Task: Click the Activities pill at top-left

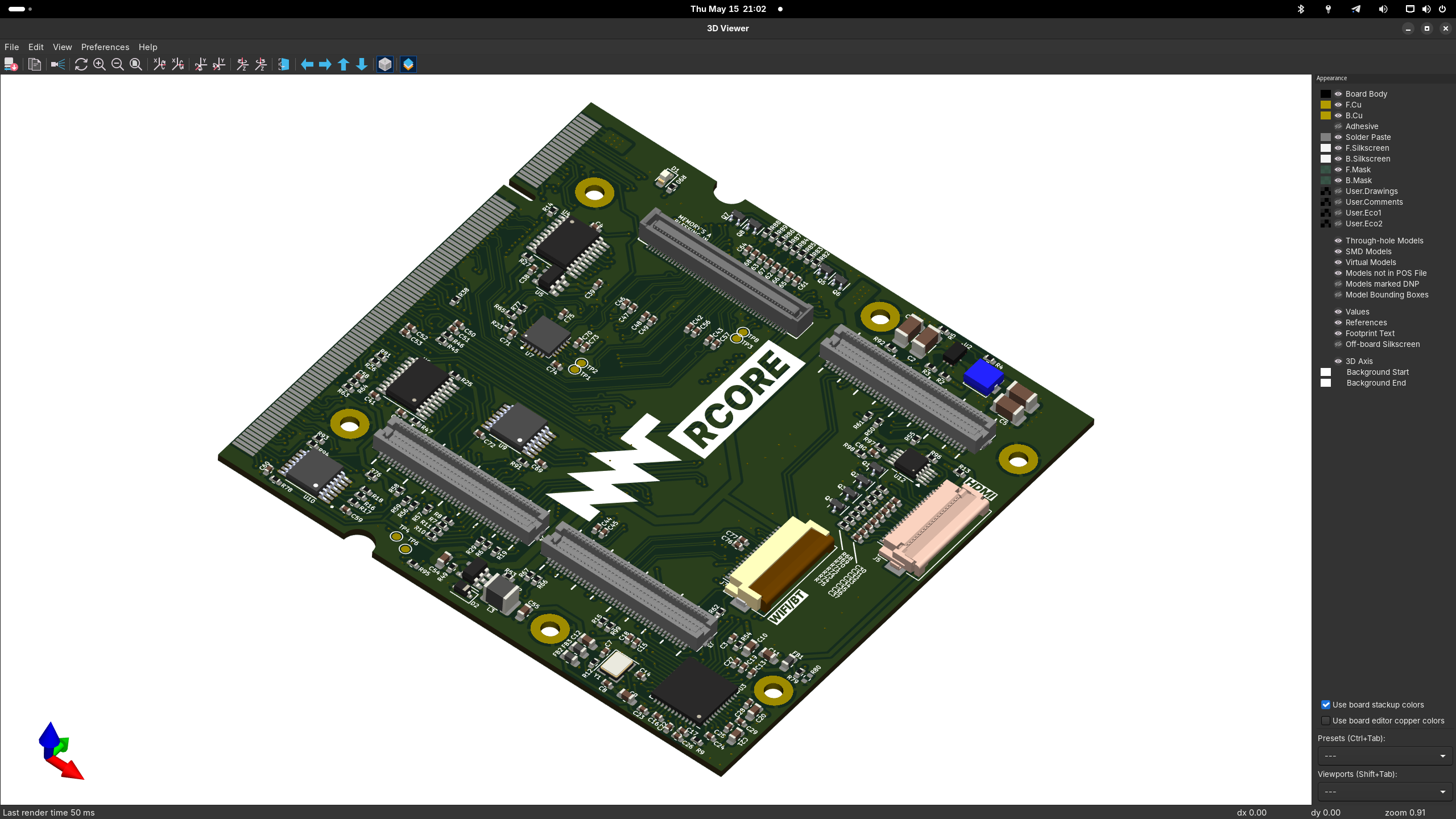Action: (x=17, y=9)
